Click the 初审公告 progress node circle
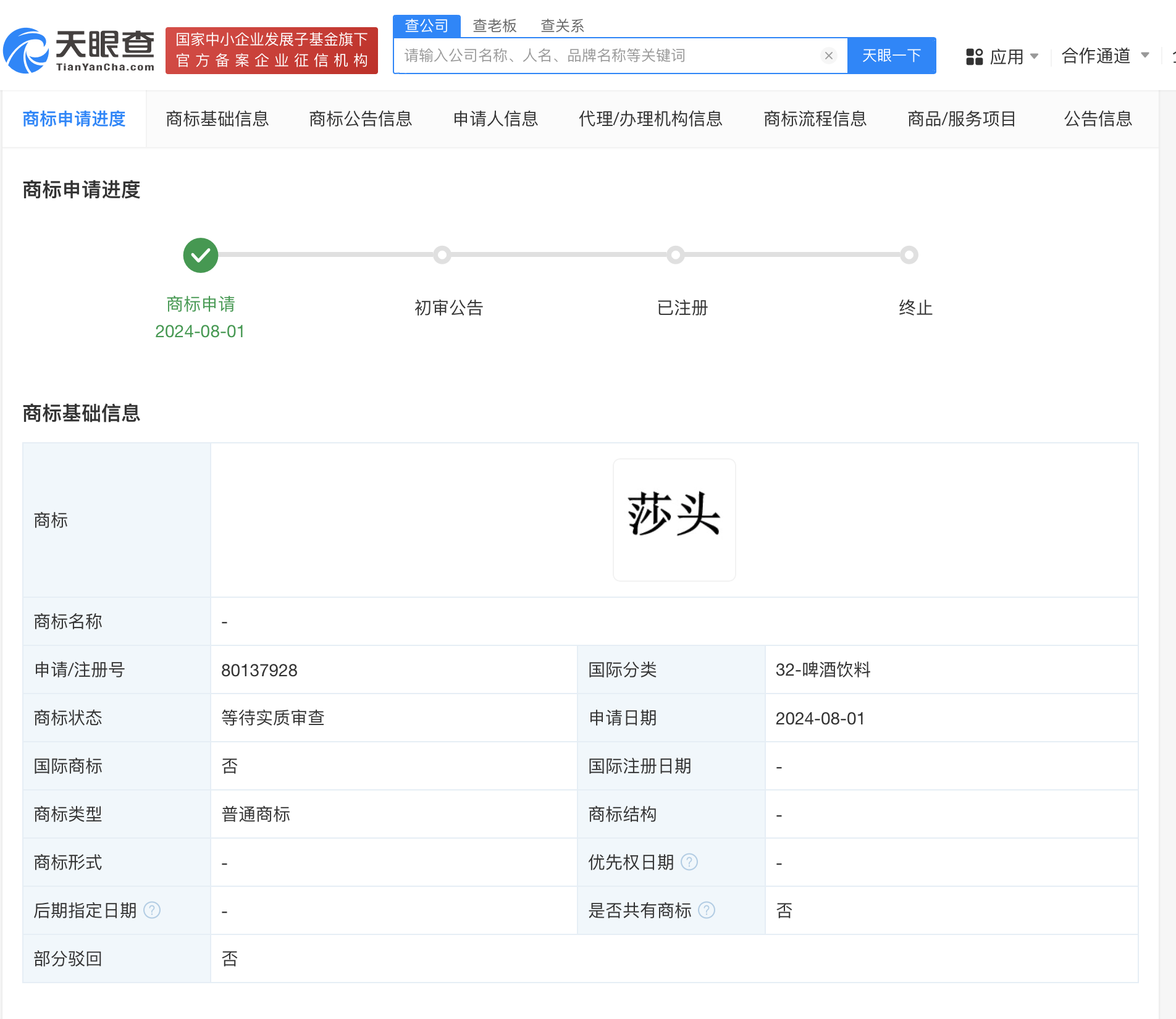Image resolution: width=1176 pixels, height=1019 pixels. coord(442,255)
